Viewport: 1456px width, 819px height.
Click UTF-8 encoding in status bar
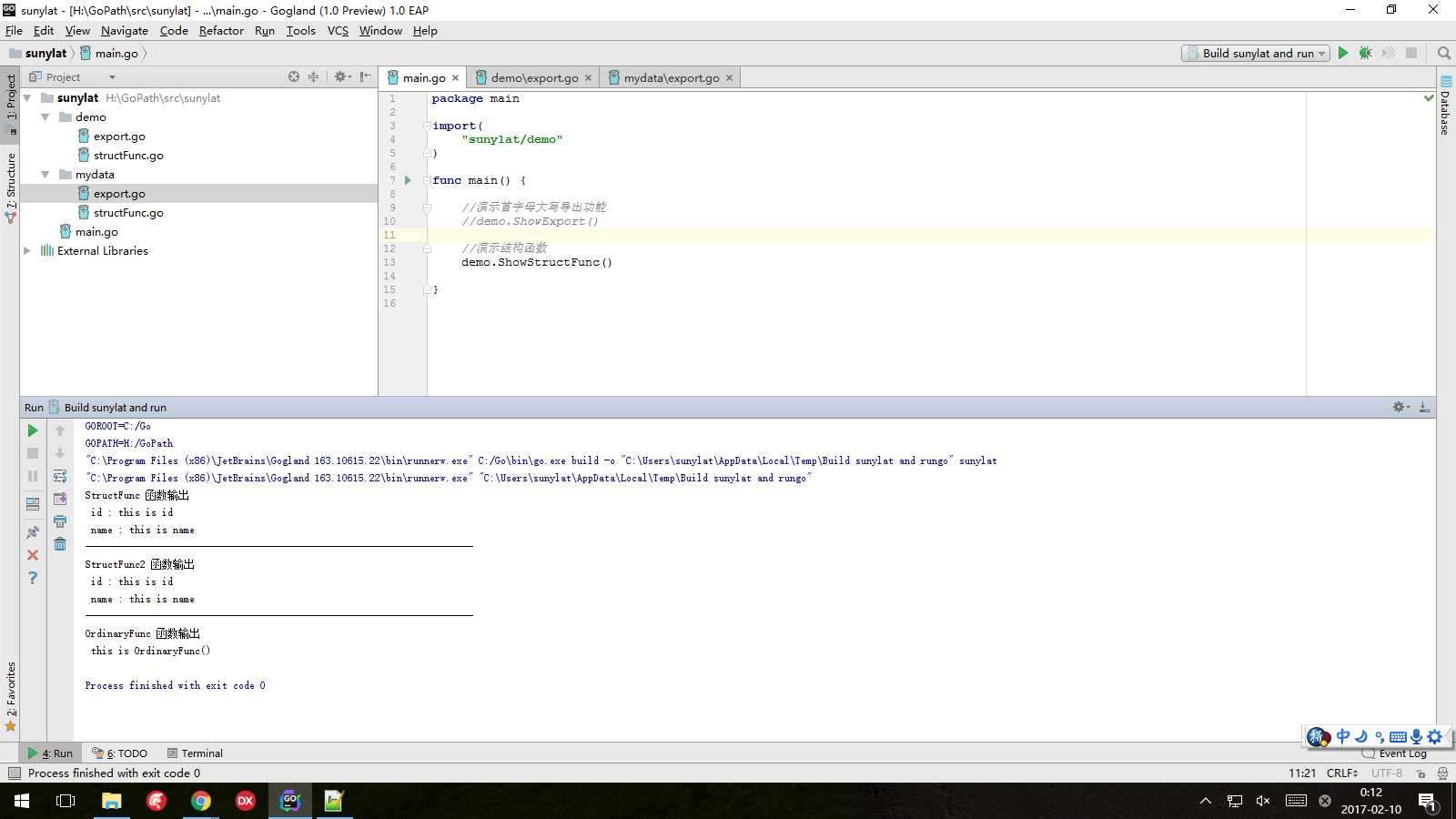coord(1387,773)
